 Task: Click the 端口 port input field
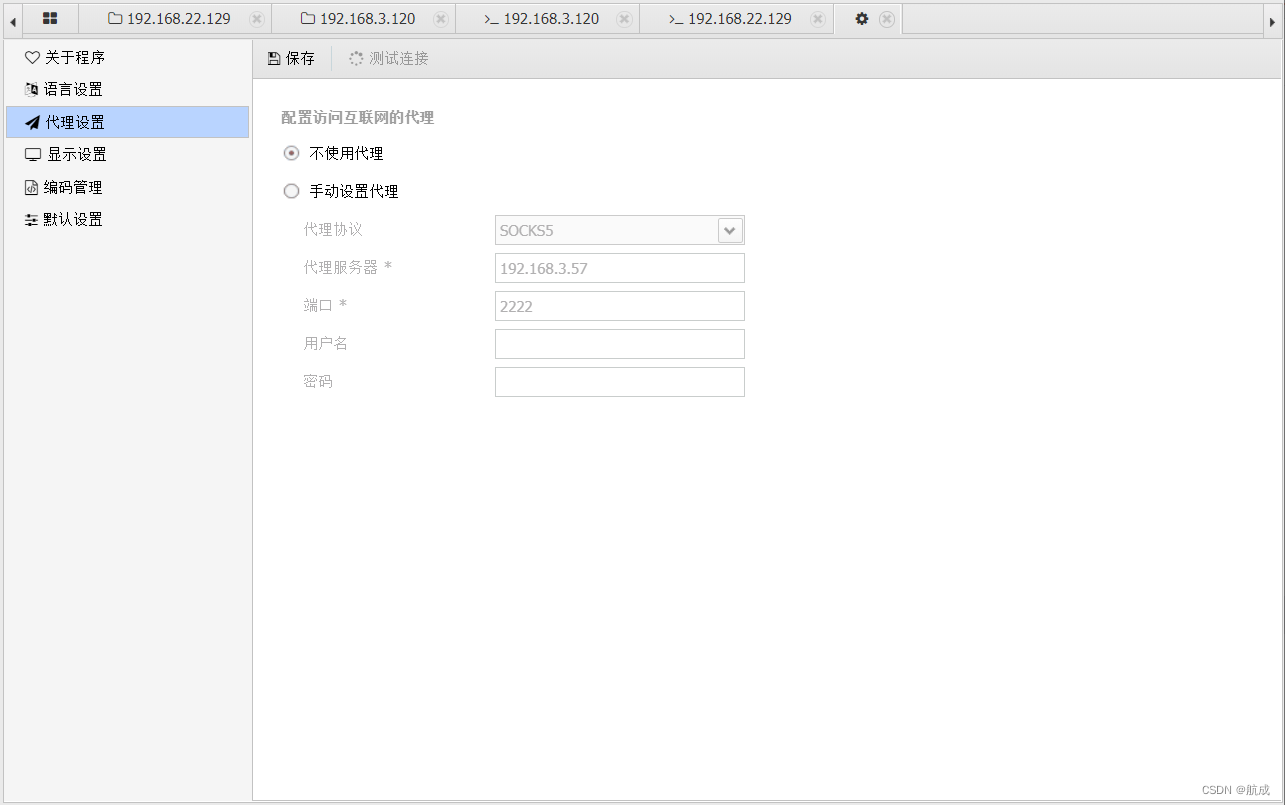[620, 306]
